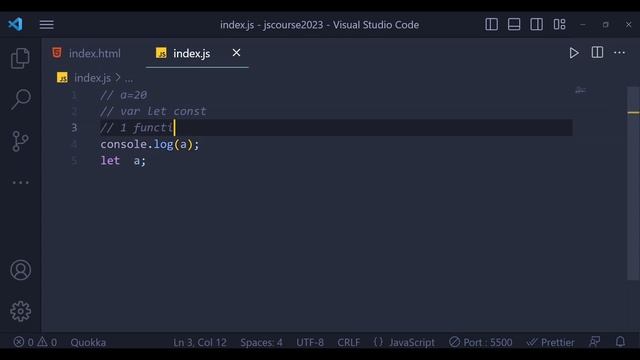
Task: Change line ending via CRLF
Action: pyautogui.click(x=349, y=342)
